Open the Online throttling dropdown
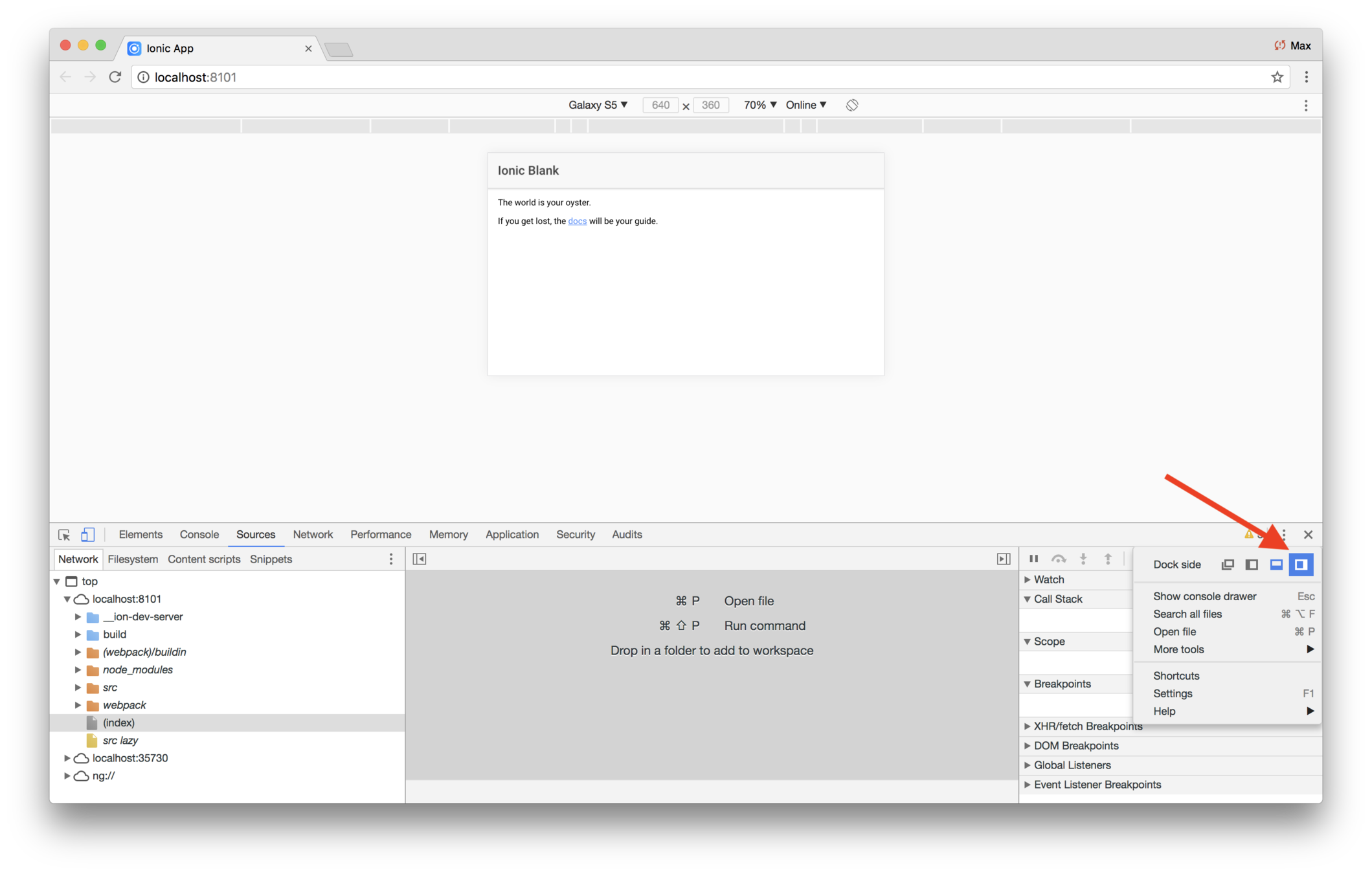 pos(806,105)
